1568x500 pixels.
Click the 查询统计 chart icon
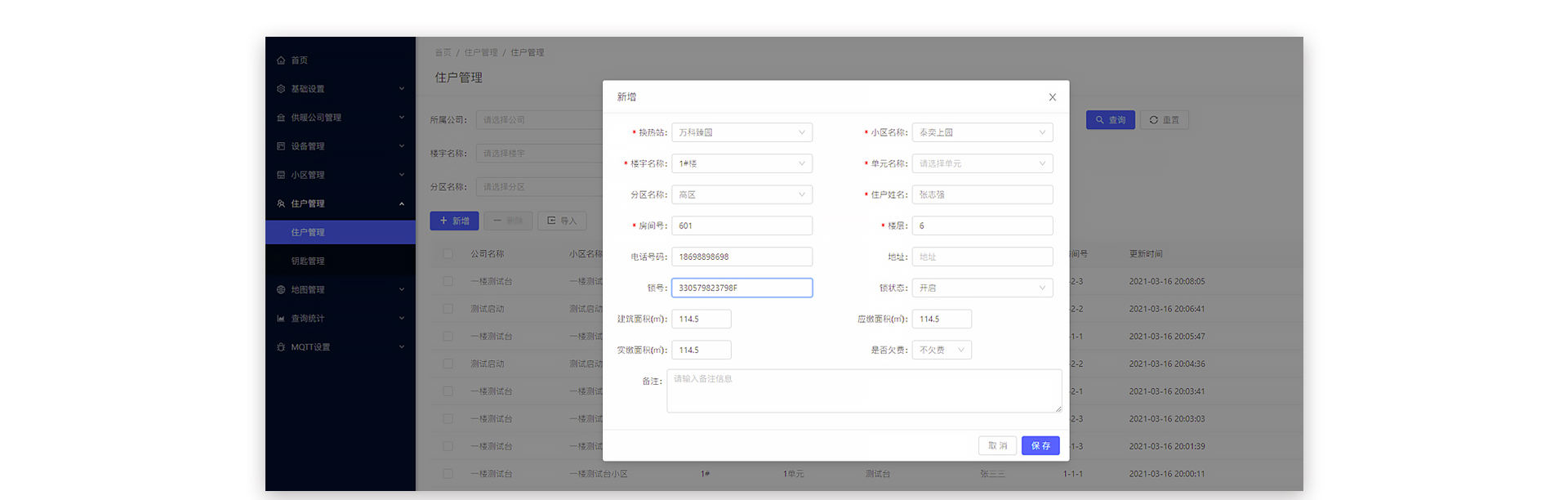(281, 319)
